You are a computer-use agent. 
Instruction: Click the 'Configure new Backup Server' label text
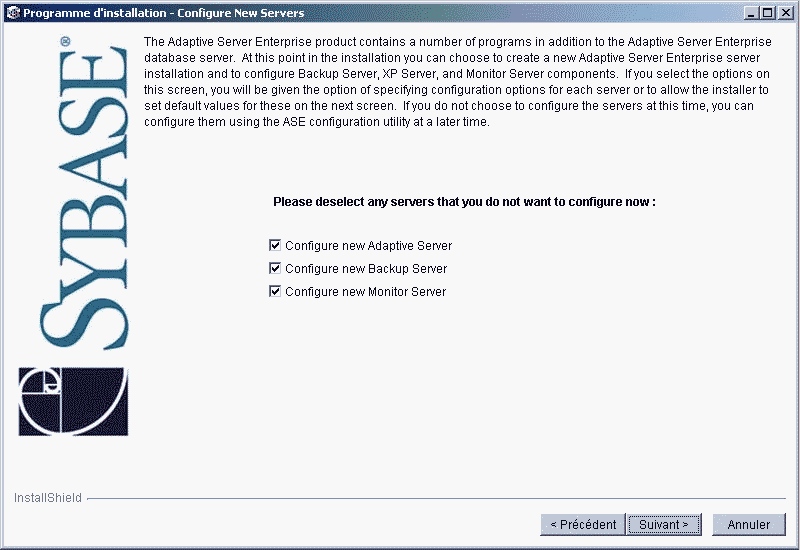coord(366,269)
